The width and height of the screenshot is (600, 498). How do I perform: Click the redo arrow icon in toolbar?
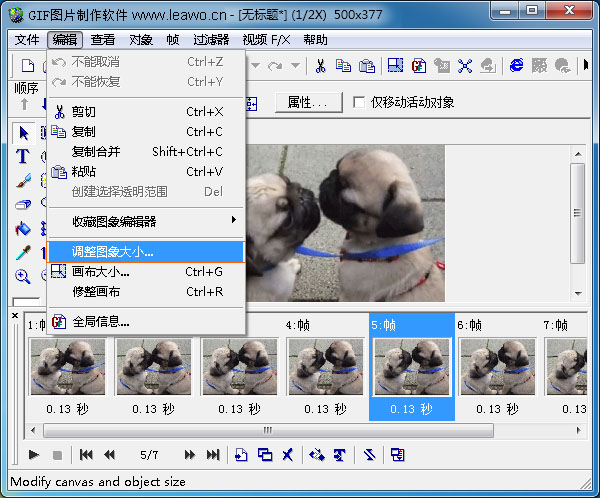click(x=275, y=66)
